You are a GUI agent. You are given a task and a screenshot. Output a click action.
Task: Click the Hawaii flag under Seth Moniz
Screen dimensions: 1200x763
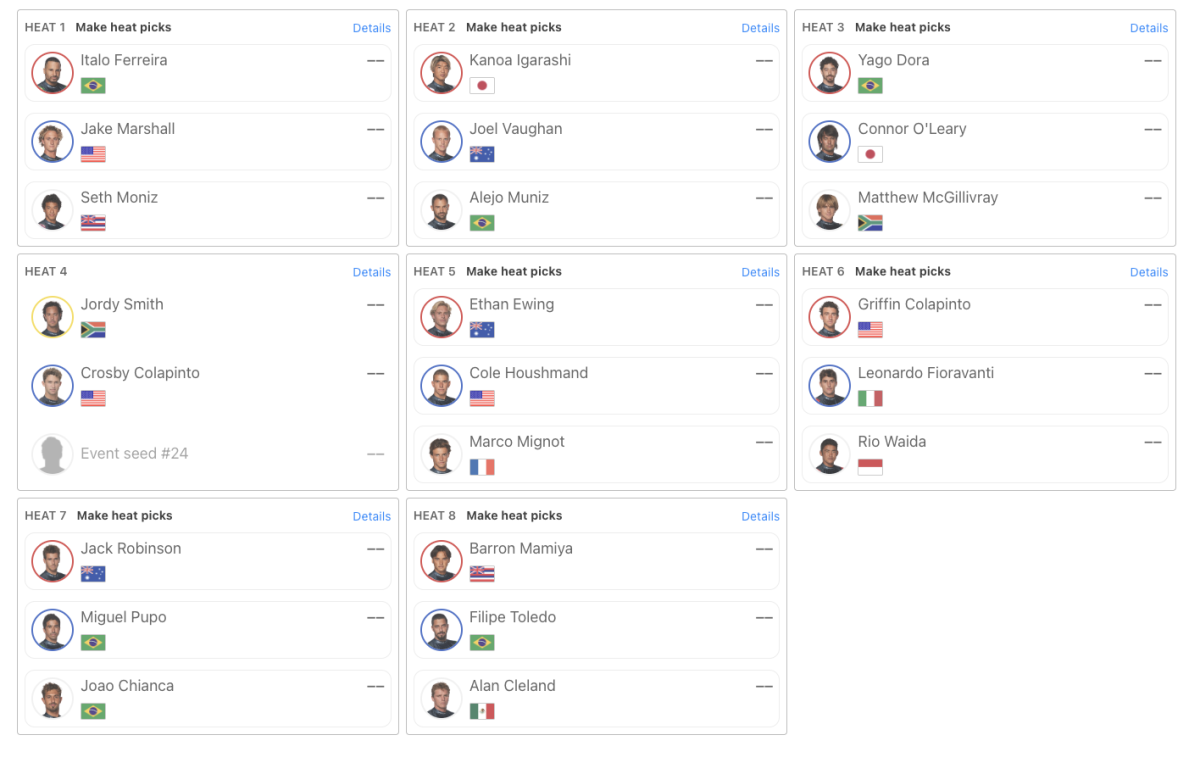93,223
